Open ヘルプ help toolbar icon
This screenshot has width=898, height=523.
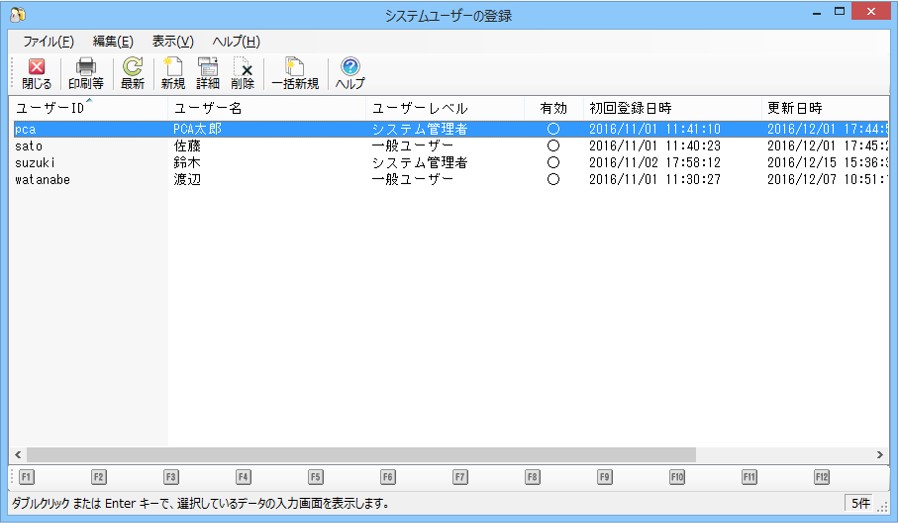click(350, 73)
